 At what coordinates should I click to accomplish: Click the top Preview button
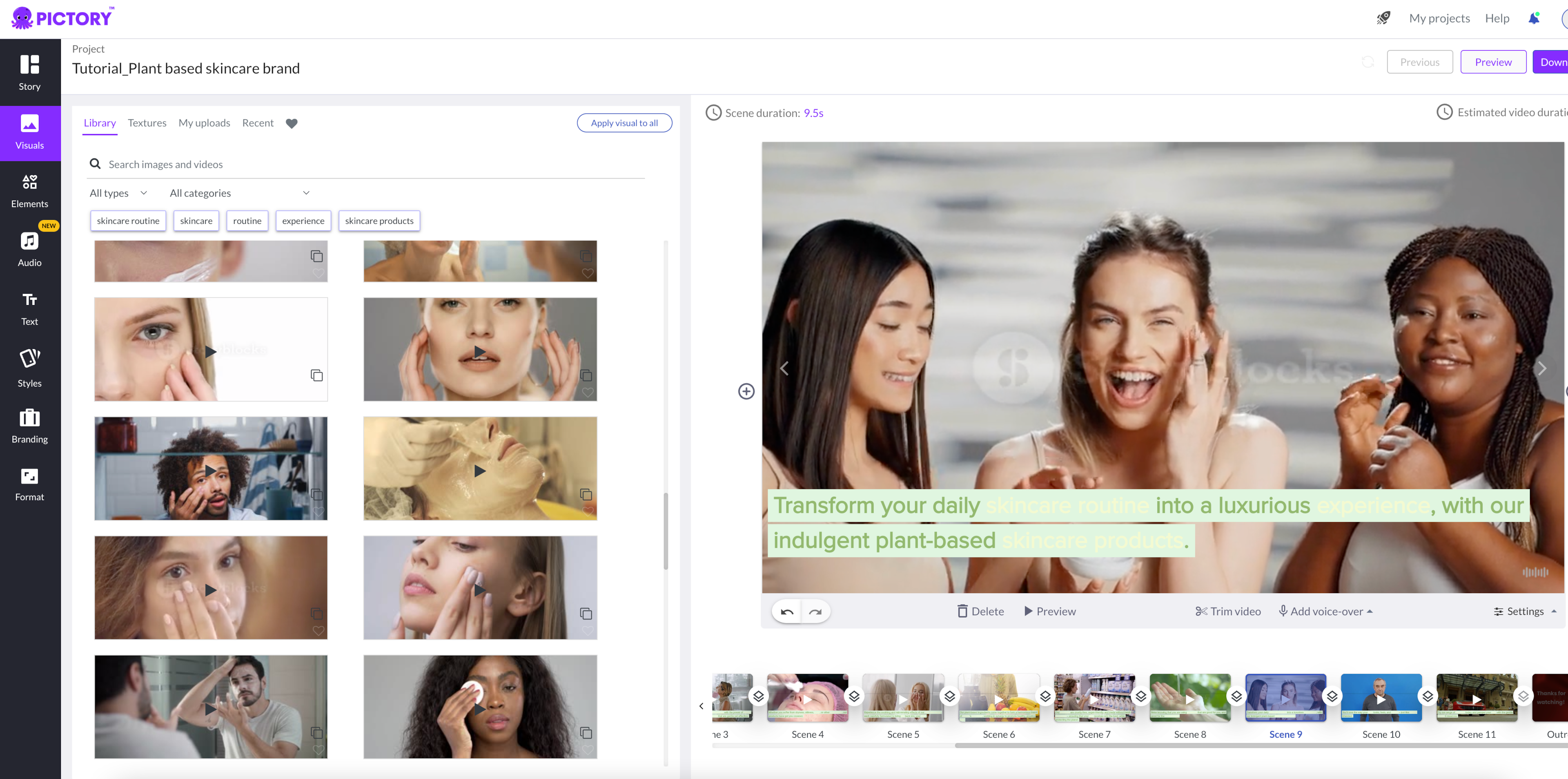pos(1492,62)
